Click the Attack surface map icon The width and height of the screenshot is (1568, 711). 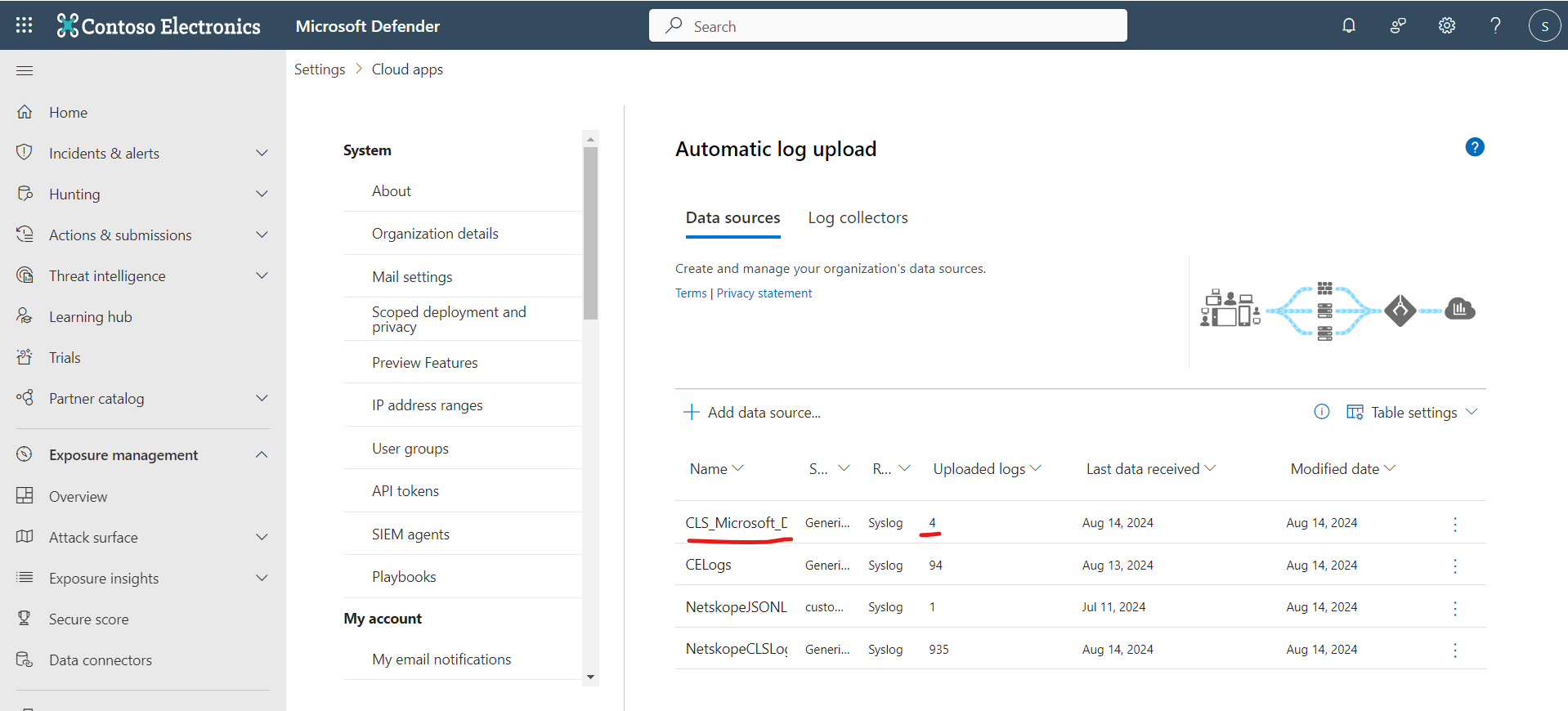click(25, 537)
